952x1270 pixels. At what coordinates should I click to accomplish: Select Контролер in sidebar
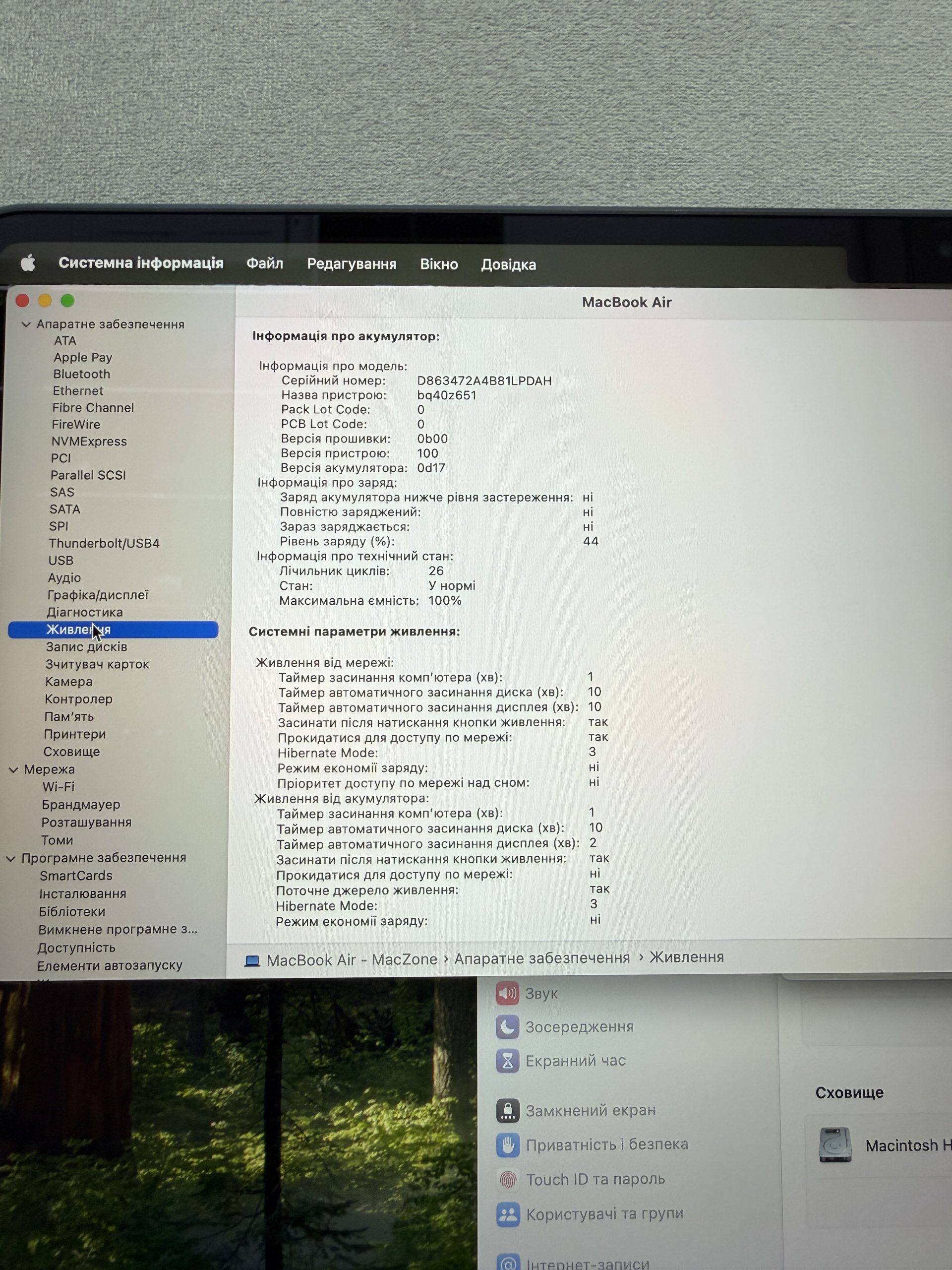[x=79, y=699]
